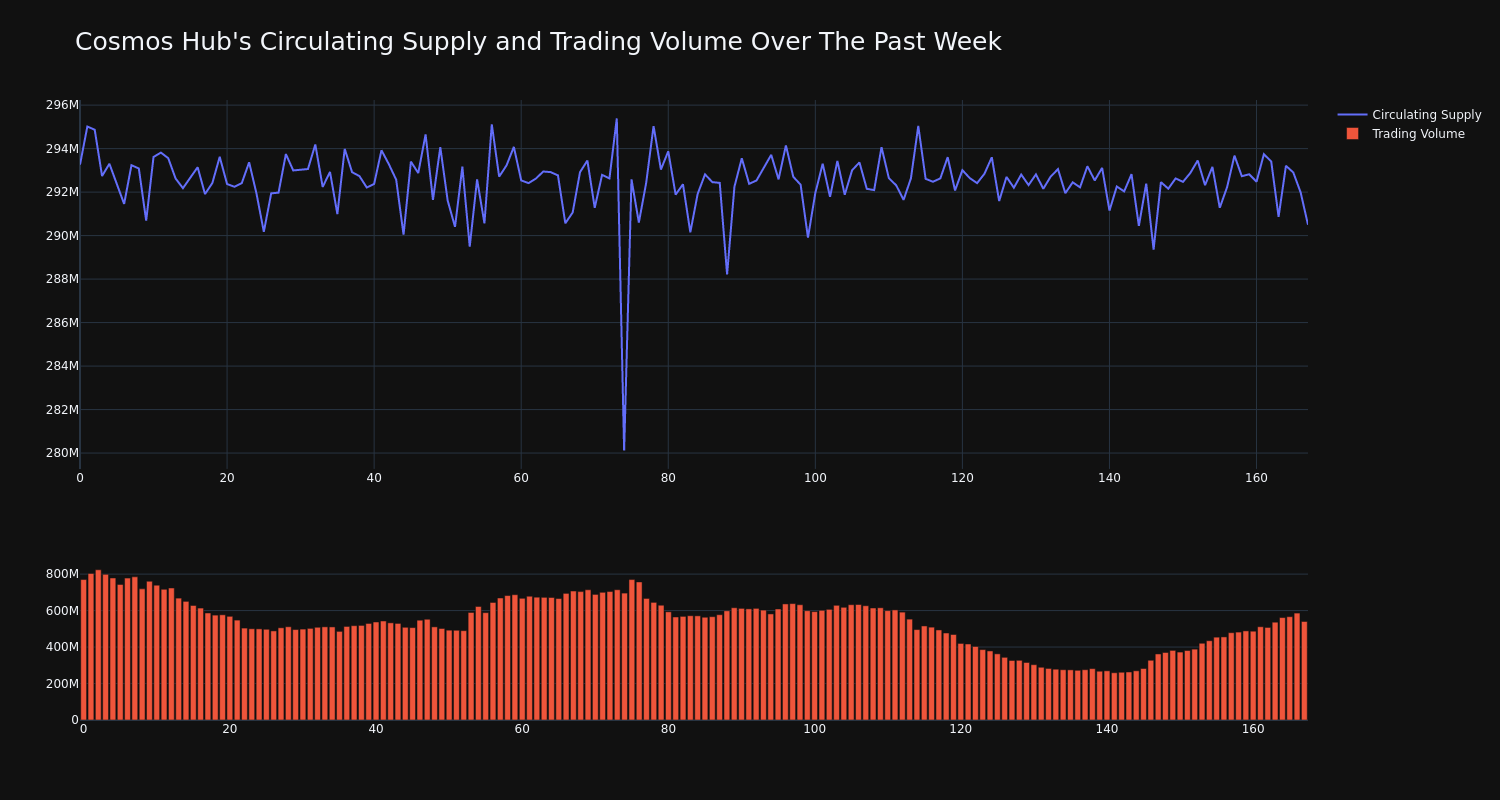This screenshot has width=1500, height=800.
Task: Select the chart title text
Action: [x=538, y=42]
